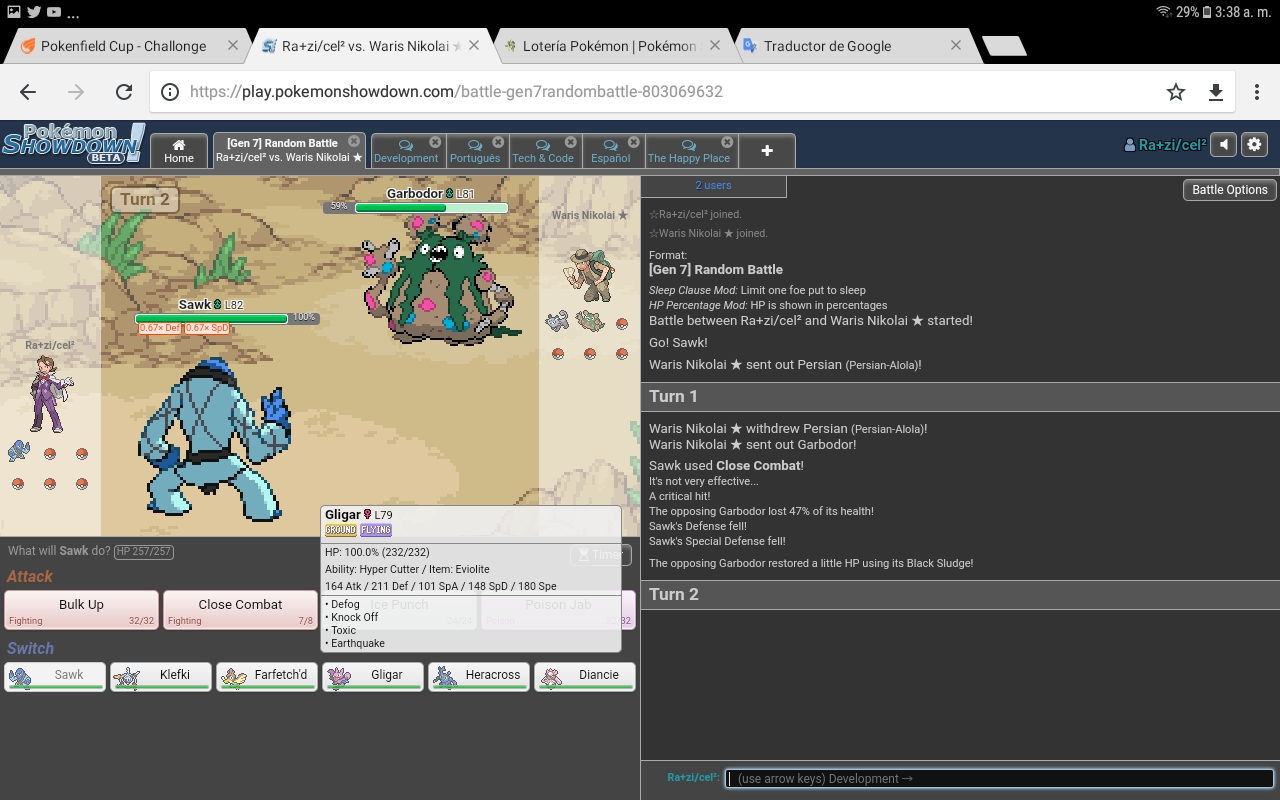This screenshot has height=800, width=1280.
Task: Click Garbodor's HP bar
Action: (x=431, y=208)
